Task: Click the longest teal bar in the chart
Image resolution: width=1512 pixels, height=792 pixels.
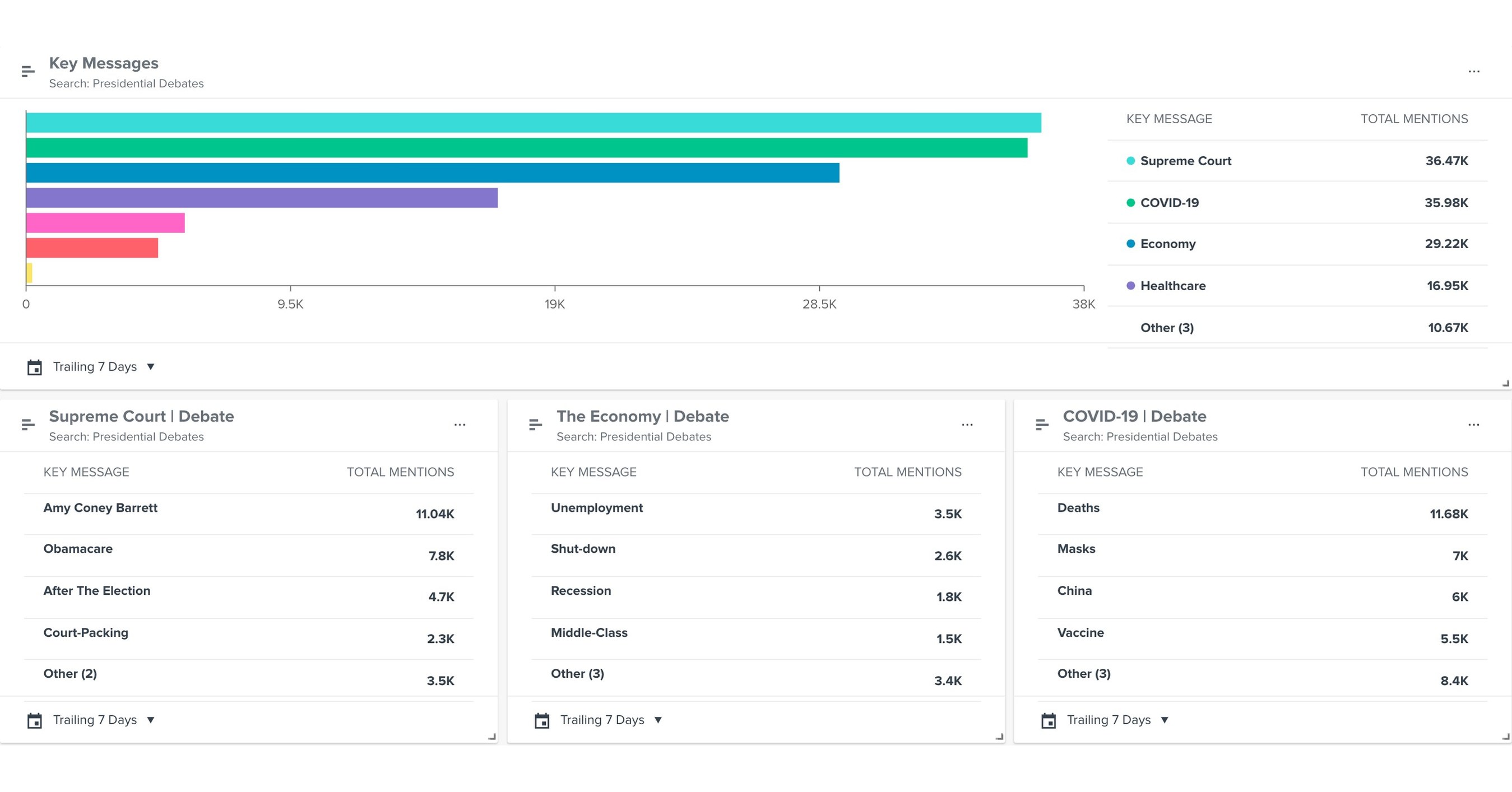Action: coord(528,122)
